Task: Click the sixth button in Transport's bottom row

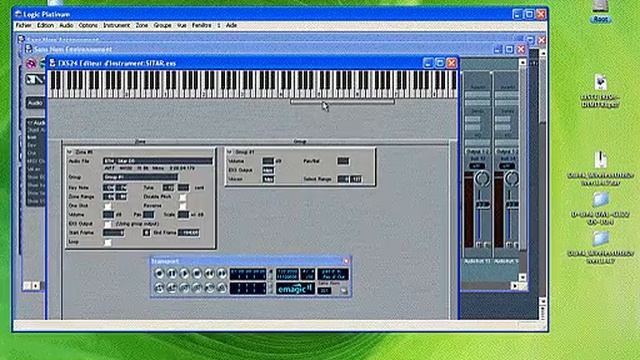Action: pos(222,288)
